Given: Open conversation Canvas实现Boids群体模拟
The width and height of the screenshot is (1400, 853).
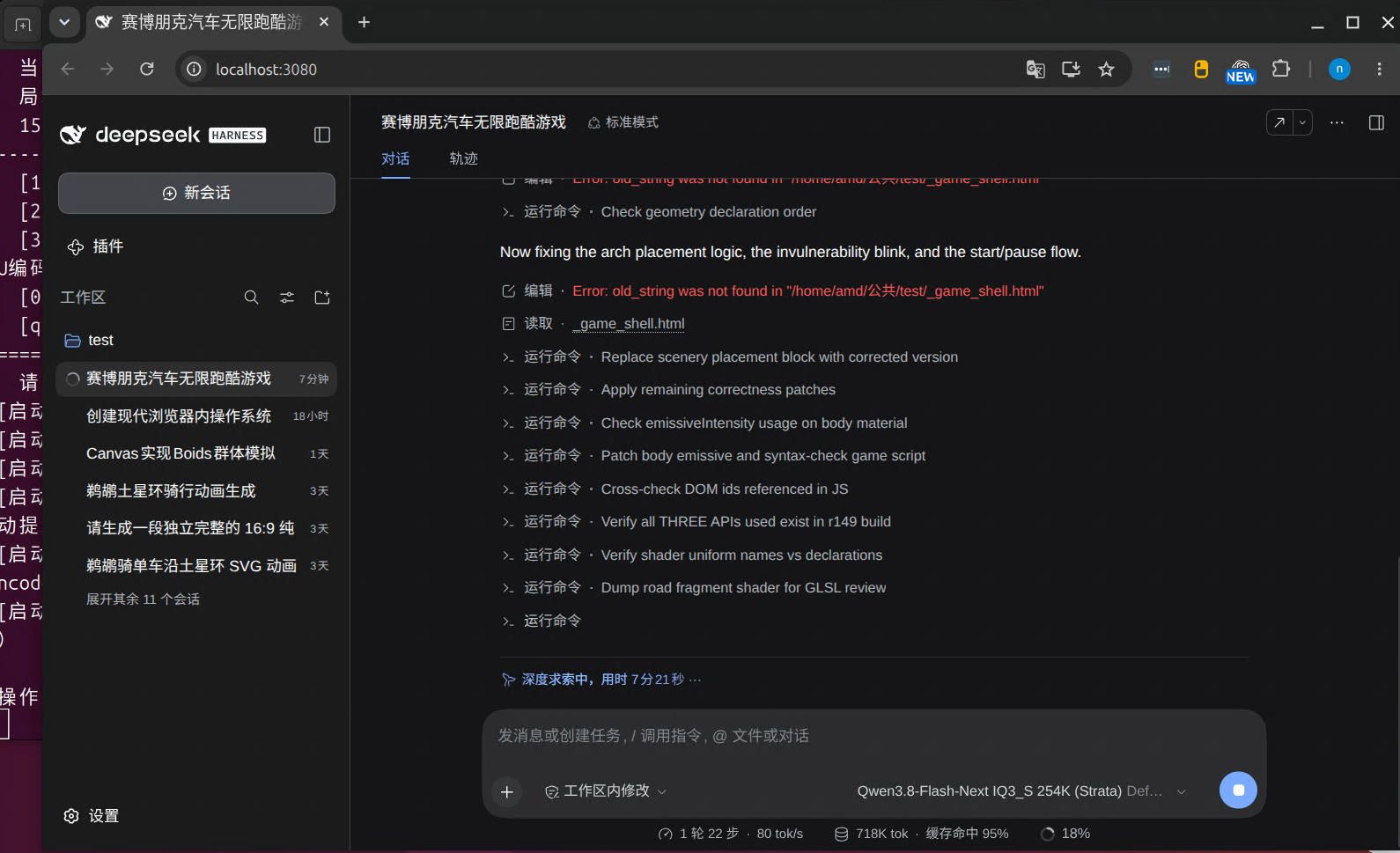Looking at the screenshot, I should point(196,453).
